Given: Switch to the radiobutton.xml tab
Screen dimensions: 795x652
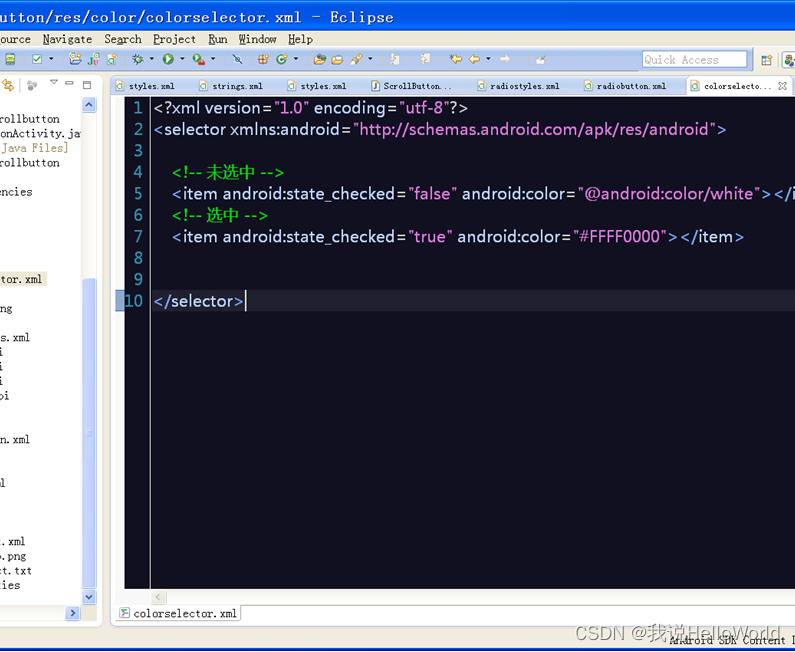Looking at the screenshot, I should (625, 86).
